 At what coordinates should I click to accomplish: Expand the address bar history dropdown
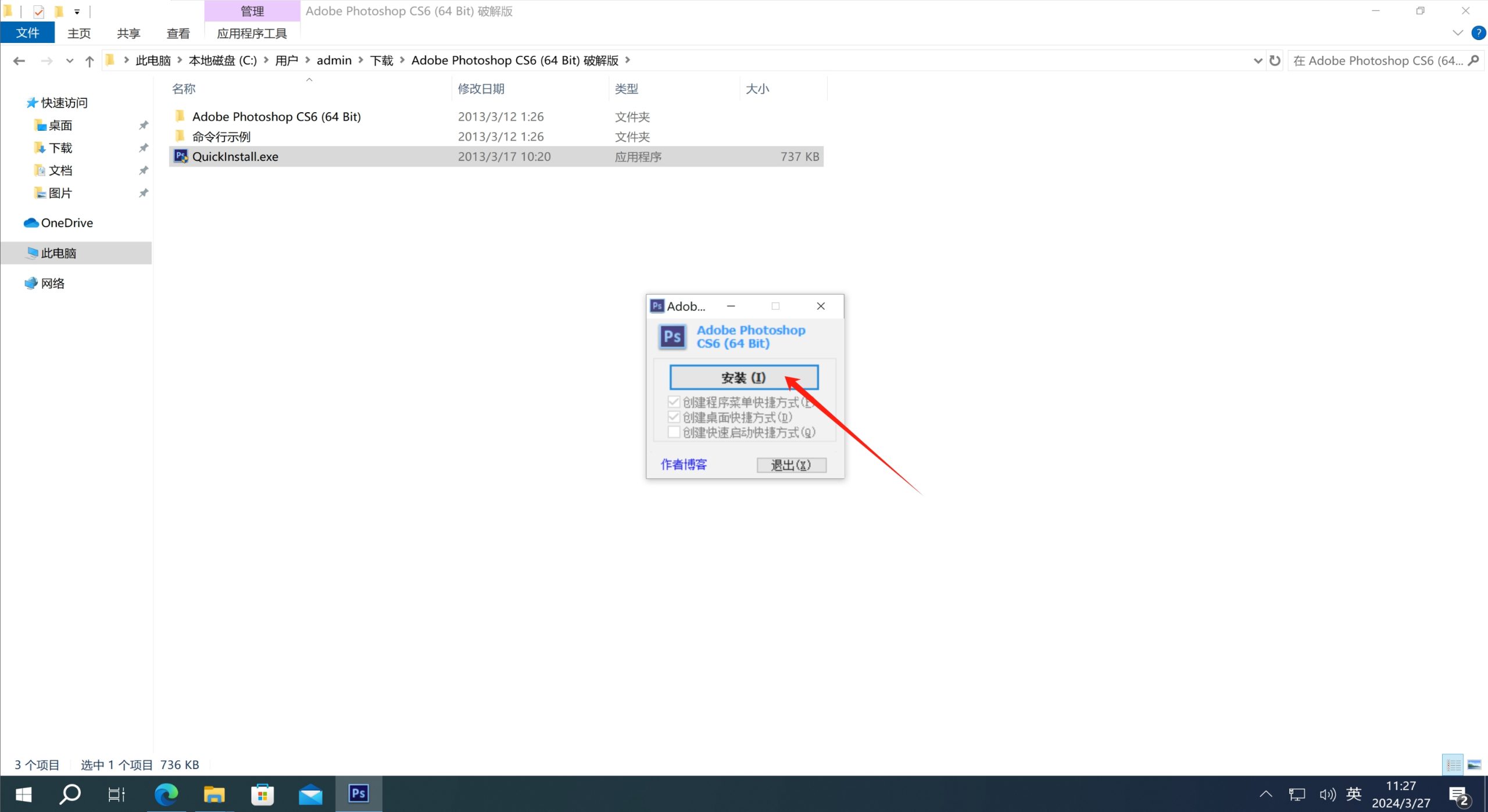1258,60
